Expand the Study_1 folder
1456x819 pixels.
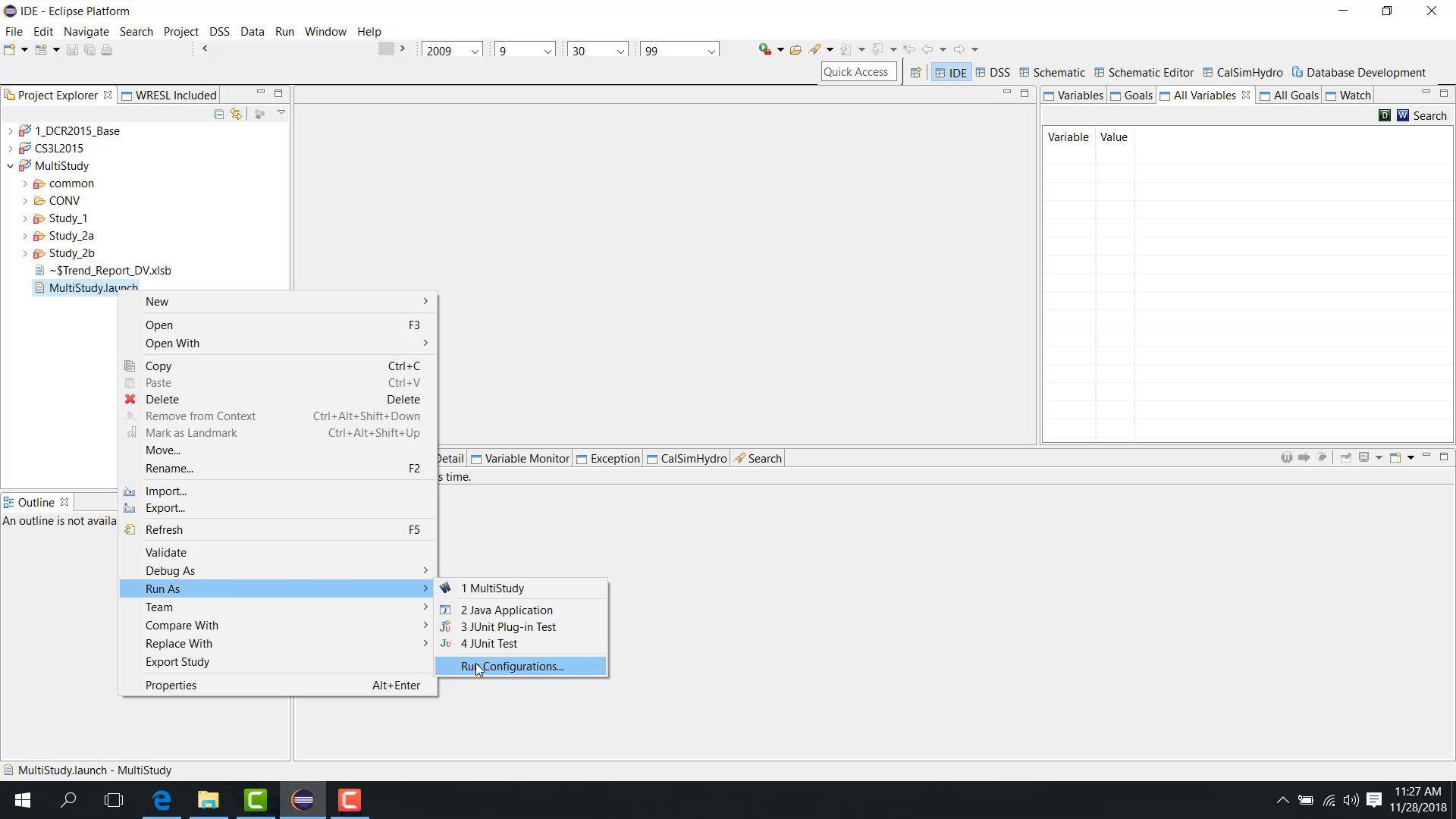click(x=25, y=218)
